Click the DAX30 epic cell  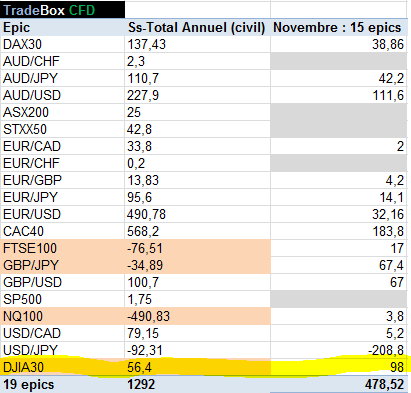click(62, 44)
